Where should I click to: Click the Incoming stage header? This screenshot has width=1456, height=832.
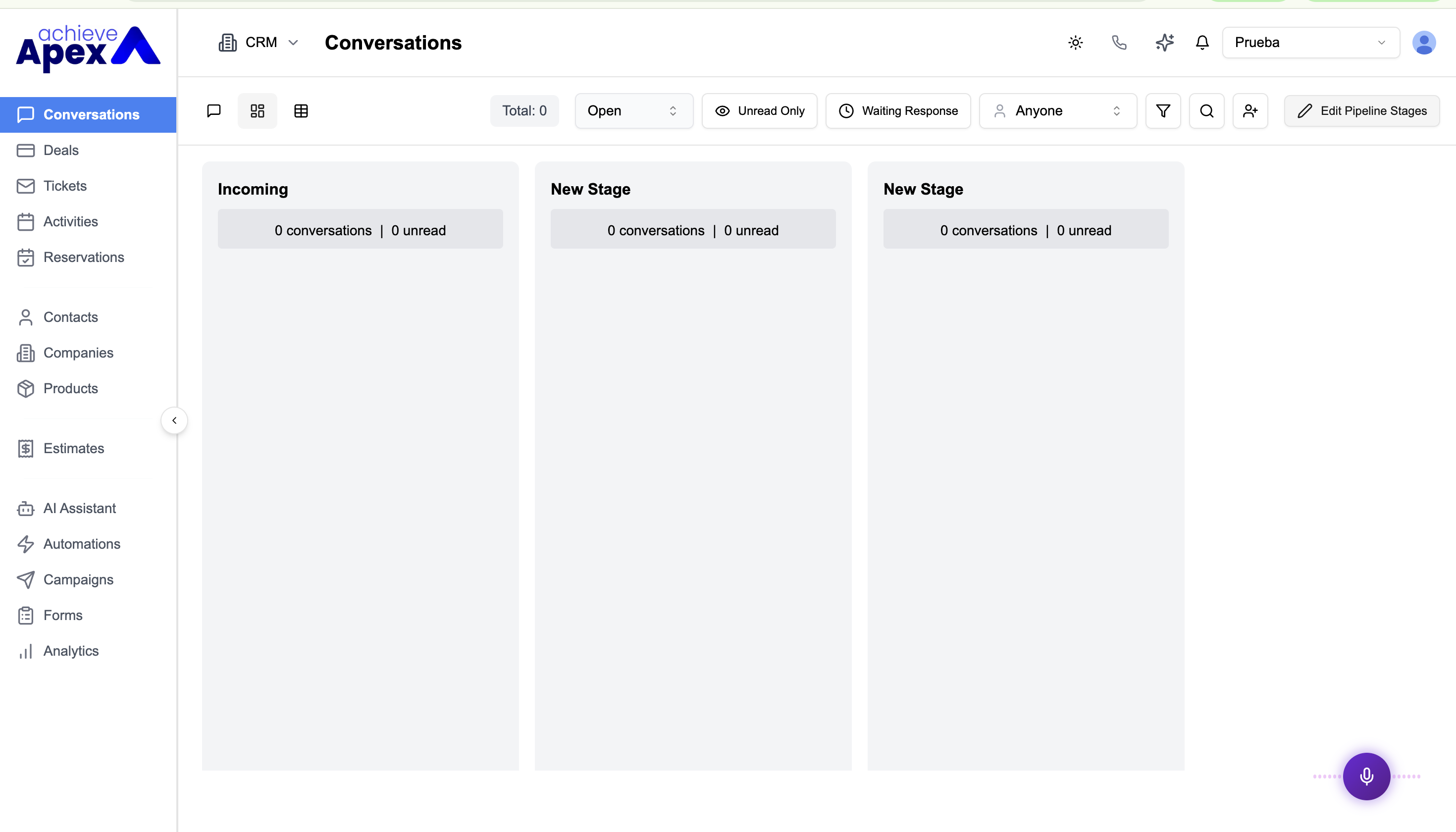(x=253, y=189)
